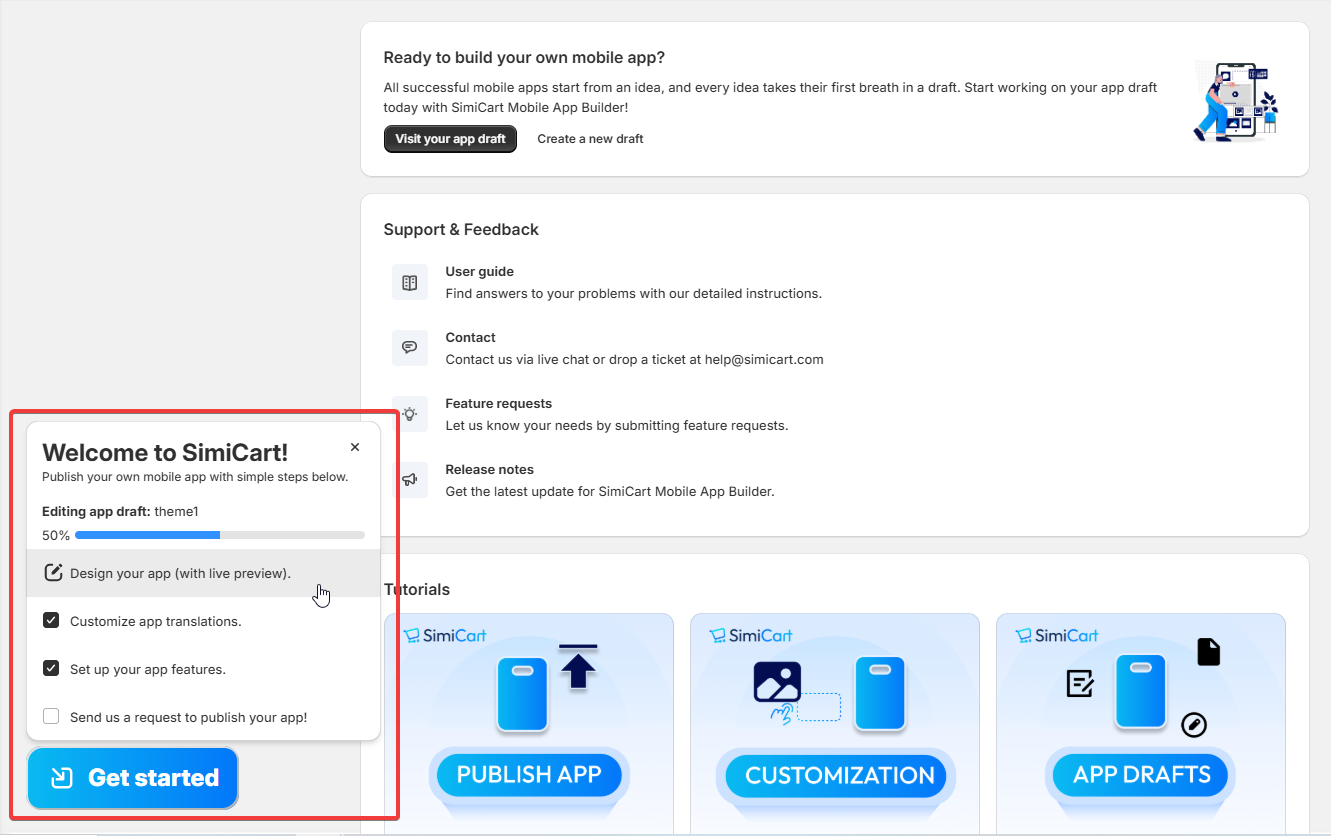Click the Release notes megaphone icon
The height and width of the screenshot is (836, 1331).
point(409,480)
